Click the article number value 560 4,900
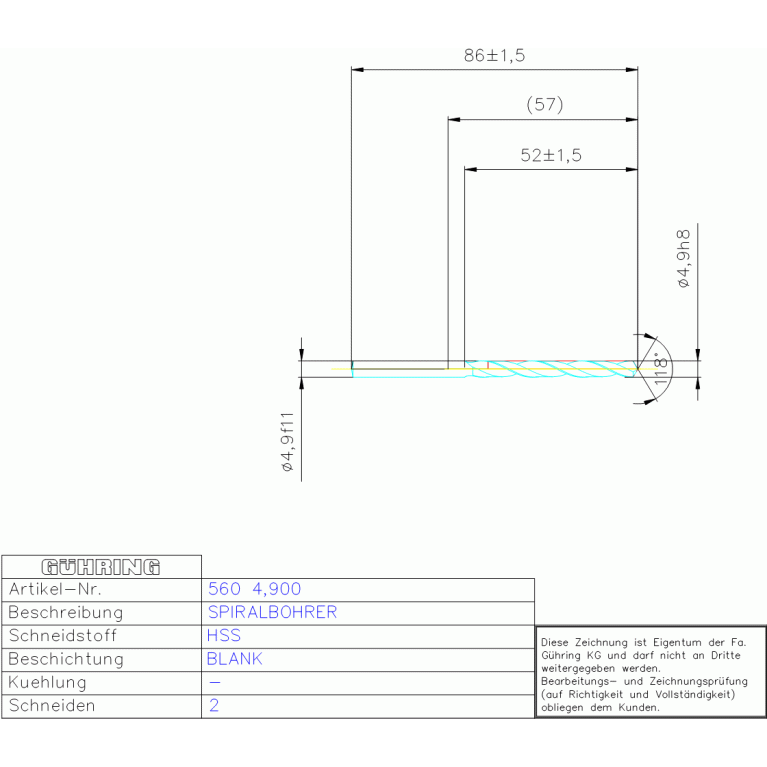 click(x=254, y=590)
